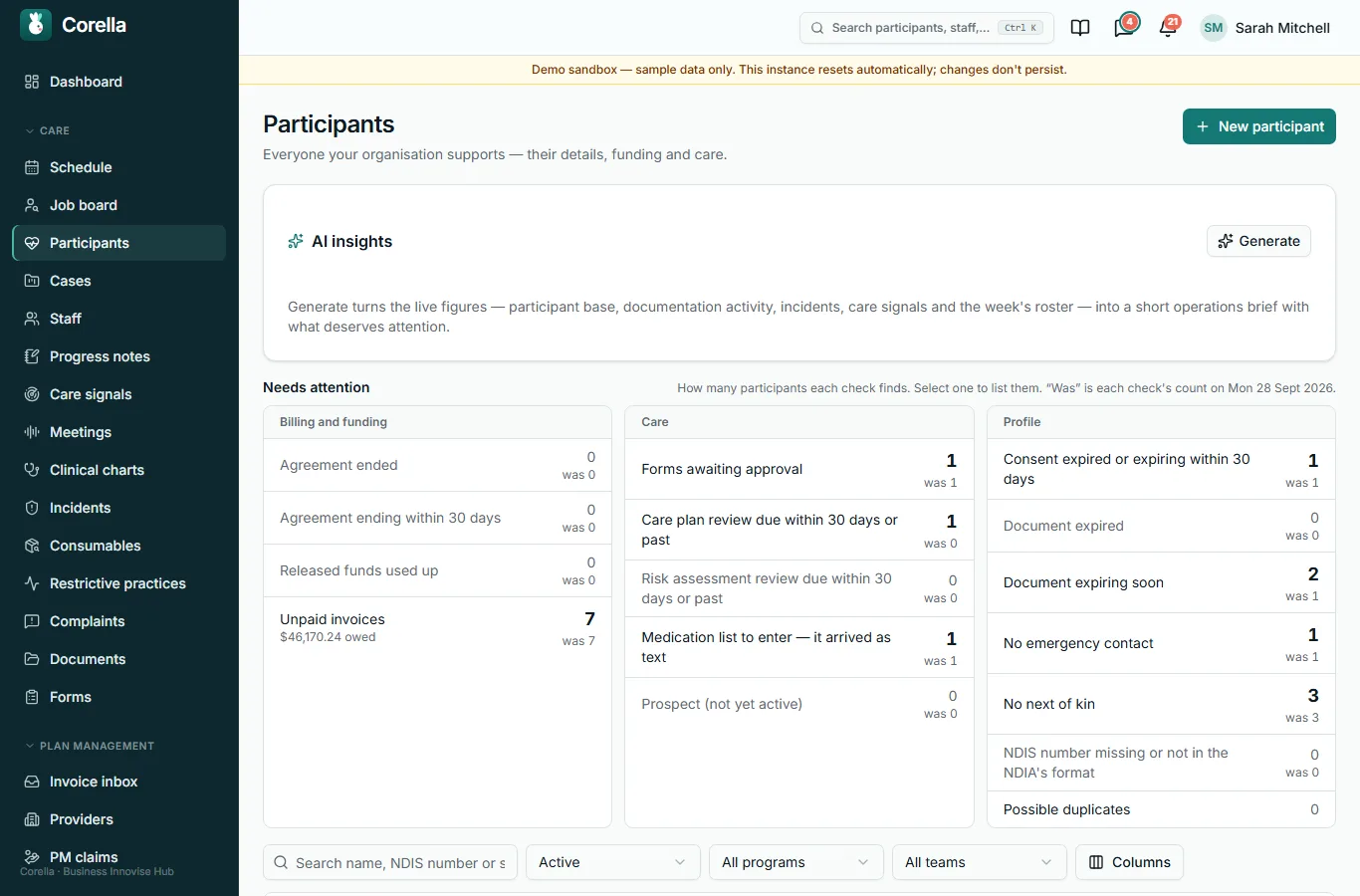
Task: Select the Agreement ended check
Action: (x=437, y=465)
